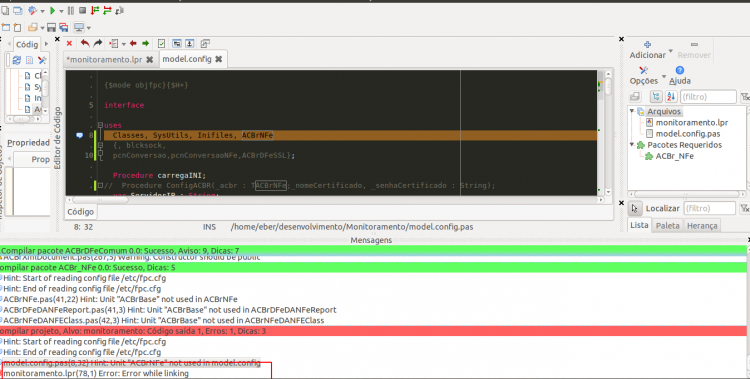The image size is (750, 379).
Task: Toggle the highlighted download-arrow editor button
Action: pyautogui.click(x=189, y=44)
